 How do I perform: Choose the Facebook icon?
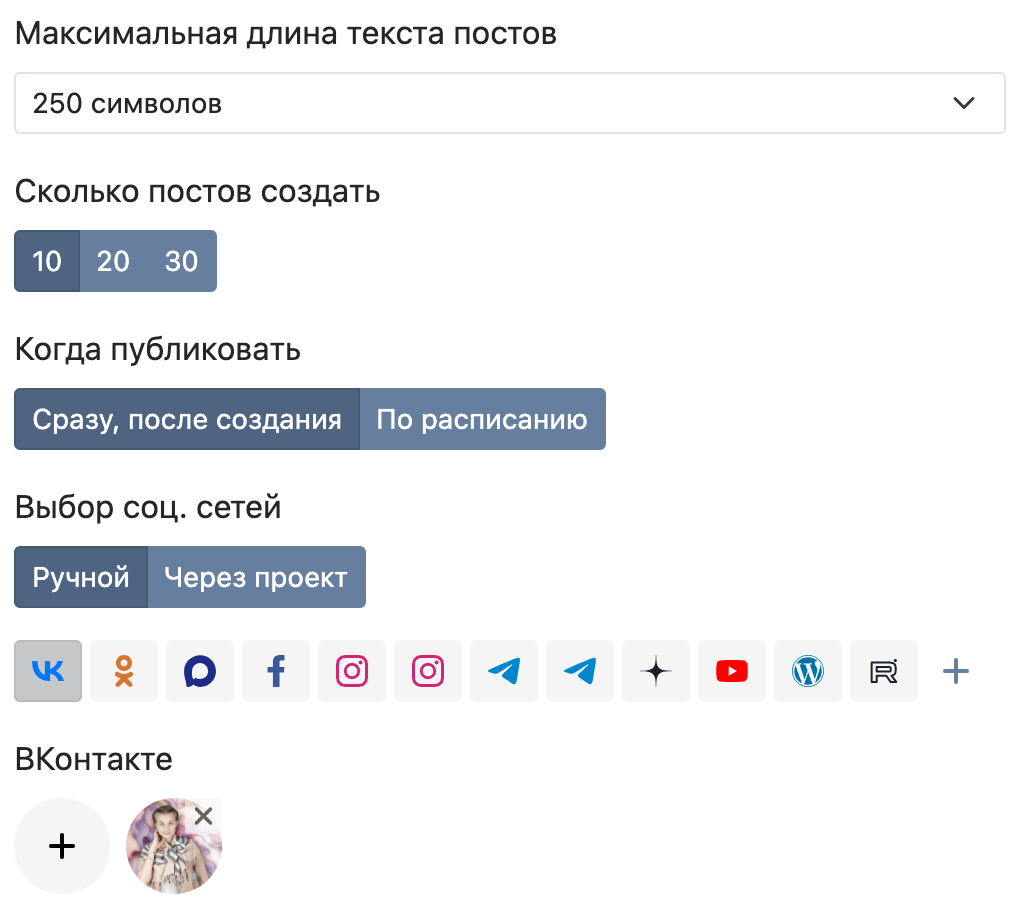click(276, 671)
